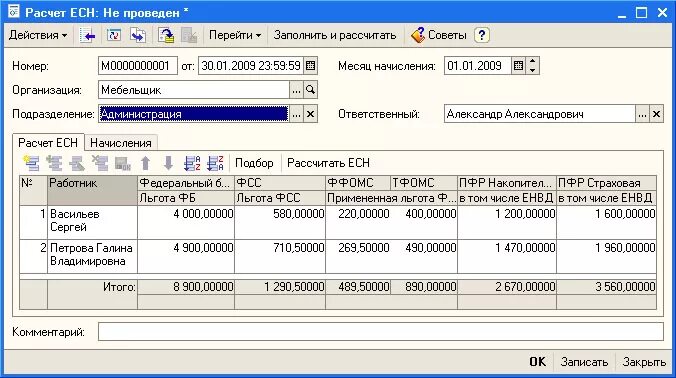Click the document date and time field
The height and width of the screenshot is (378, 676).
point(251,66)
